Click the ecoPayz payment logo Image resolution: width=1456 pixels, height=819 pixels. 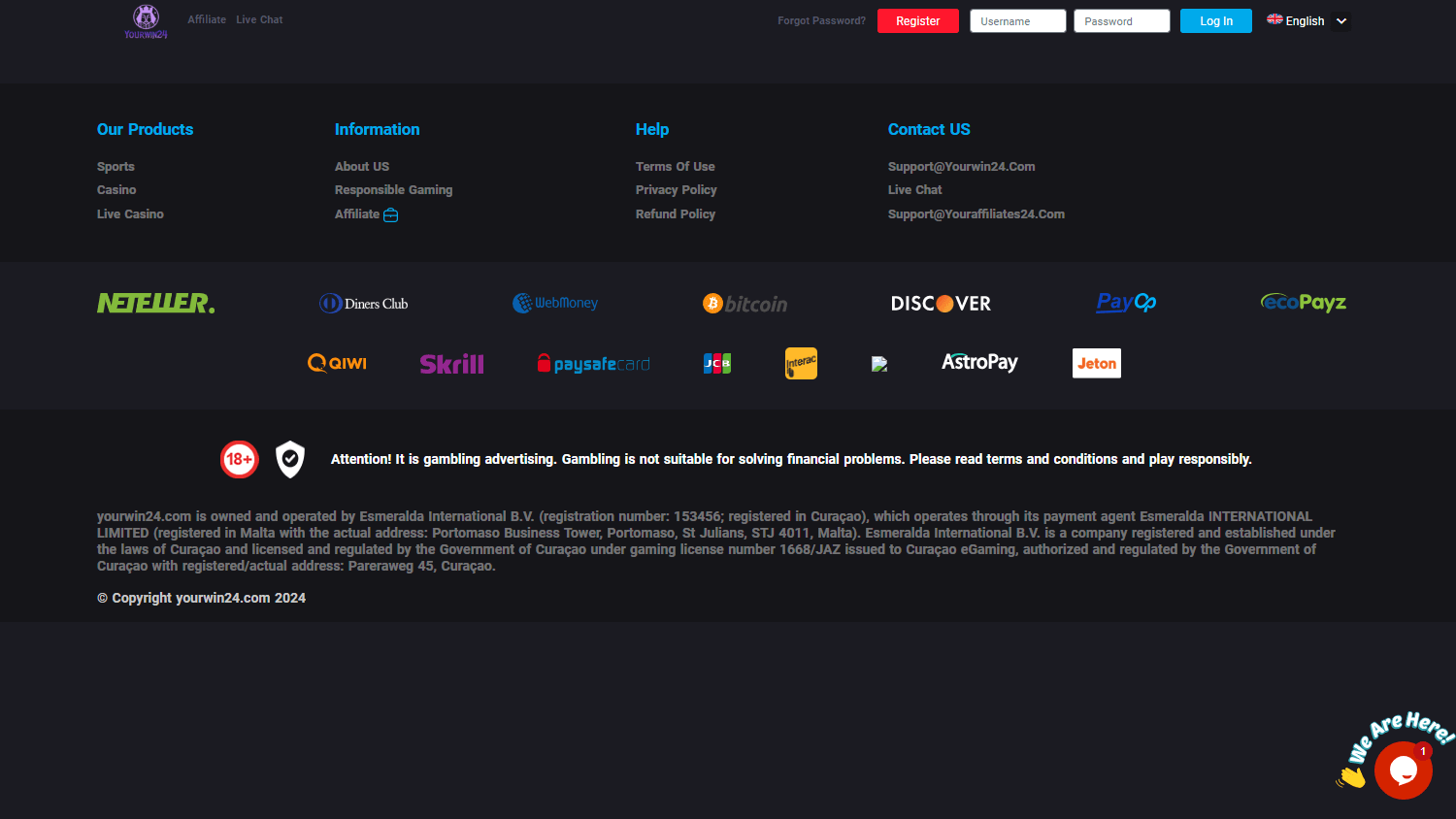pyautogui.click(x=1303, y=302)
